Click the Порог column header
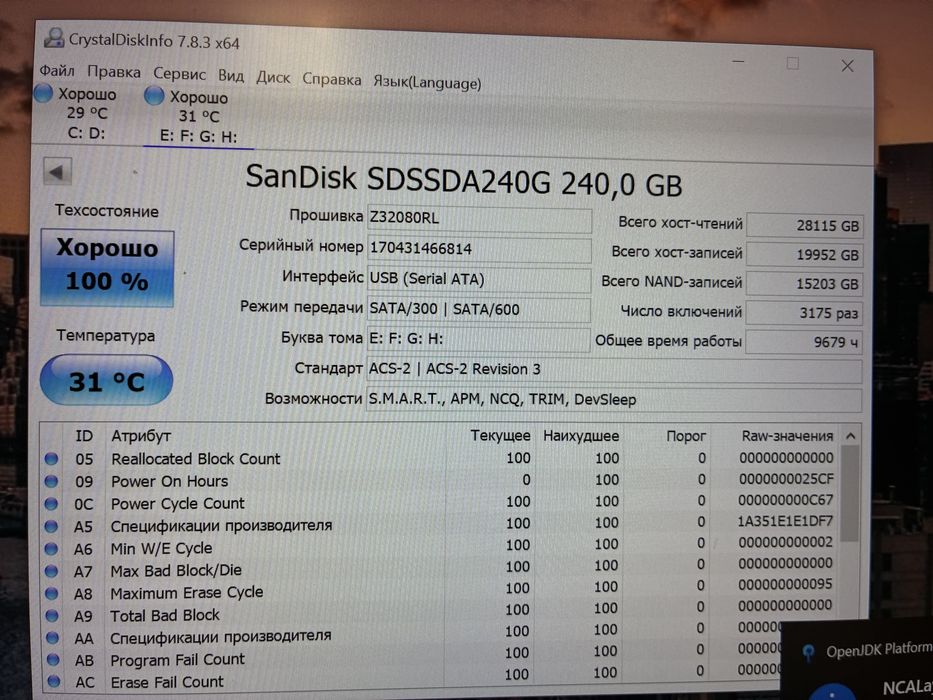Viewport: 933px width, 700px height. (x=685, y=436)
